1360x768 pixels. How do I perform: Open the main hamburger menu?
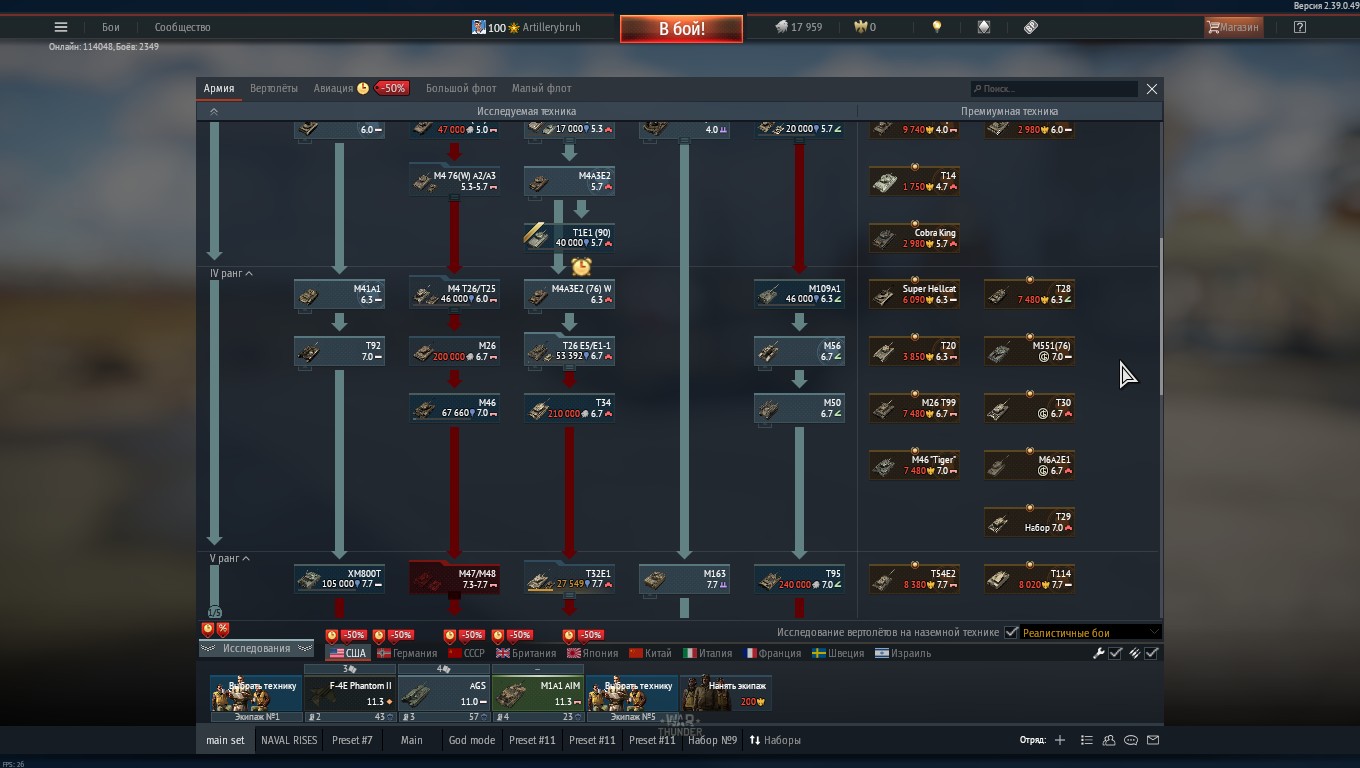(61, 27)
